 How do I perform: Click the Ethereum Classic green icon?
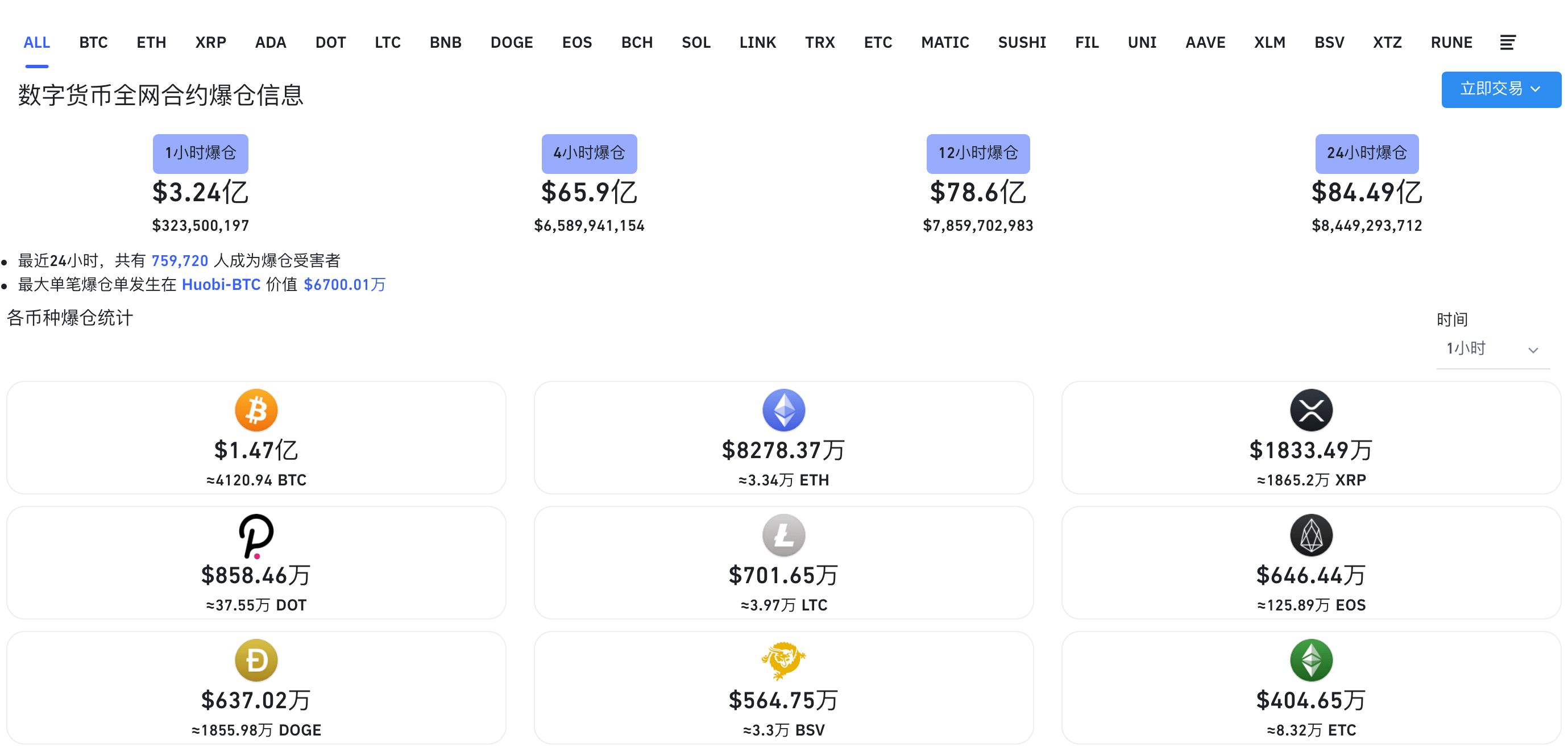tap(1311, 660)
